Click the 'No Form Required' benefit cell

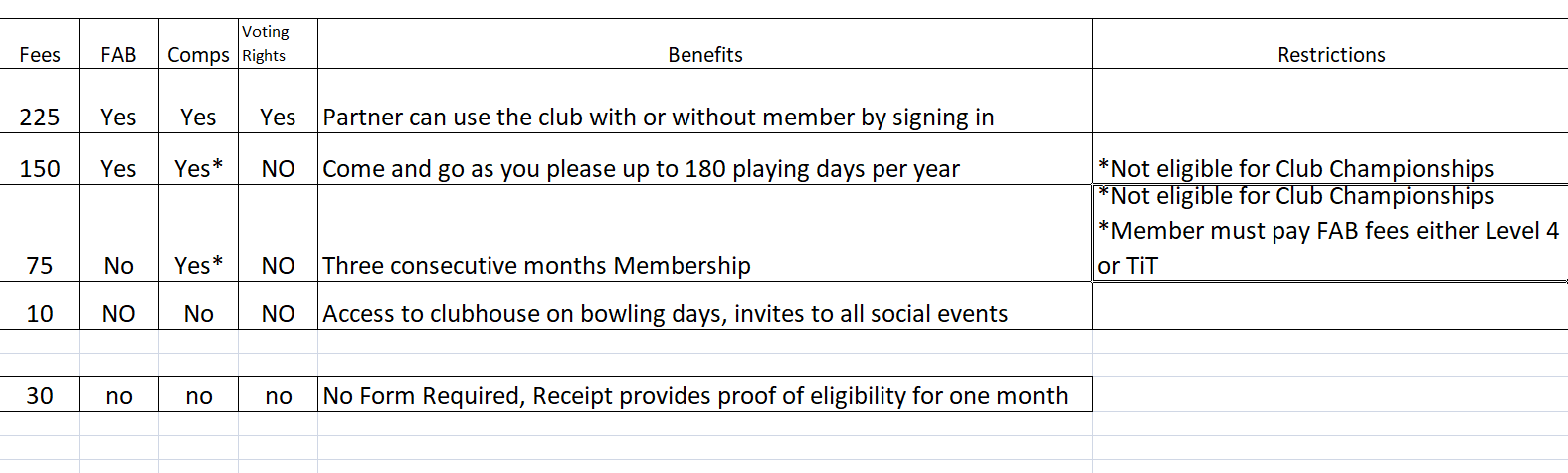click(x=694, y=395)
